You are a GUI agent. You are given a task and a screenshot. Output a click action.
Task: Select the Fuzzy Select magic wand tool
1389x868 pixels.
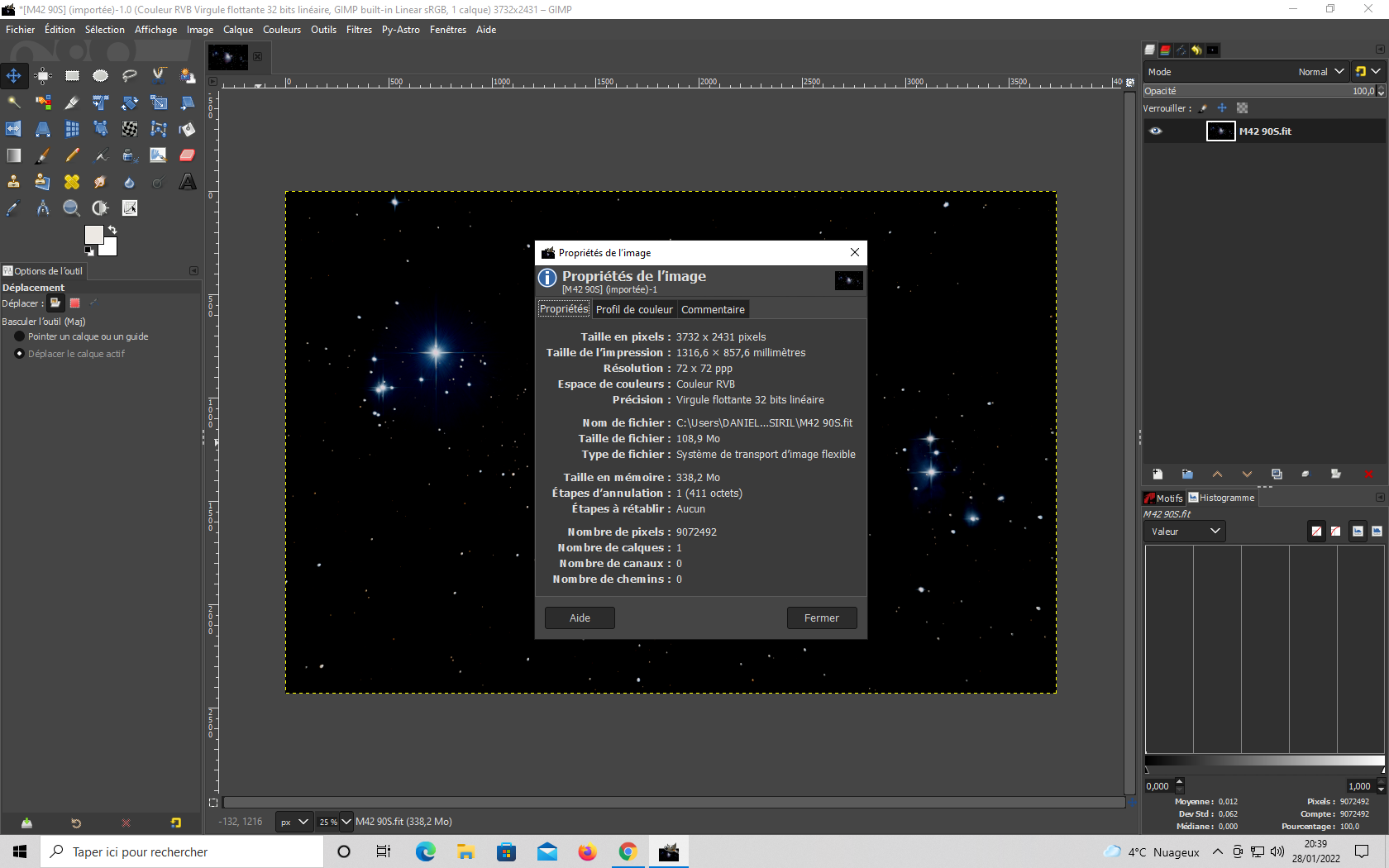click(14, 103)
